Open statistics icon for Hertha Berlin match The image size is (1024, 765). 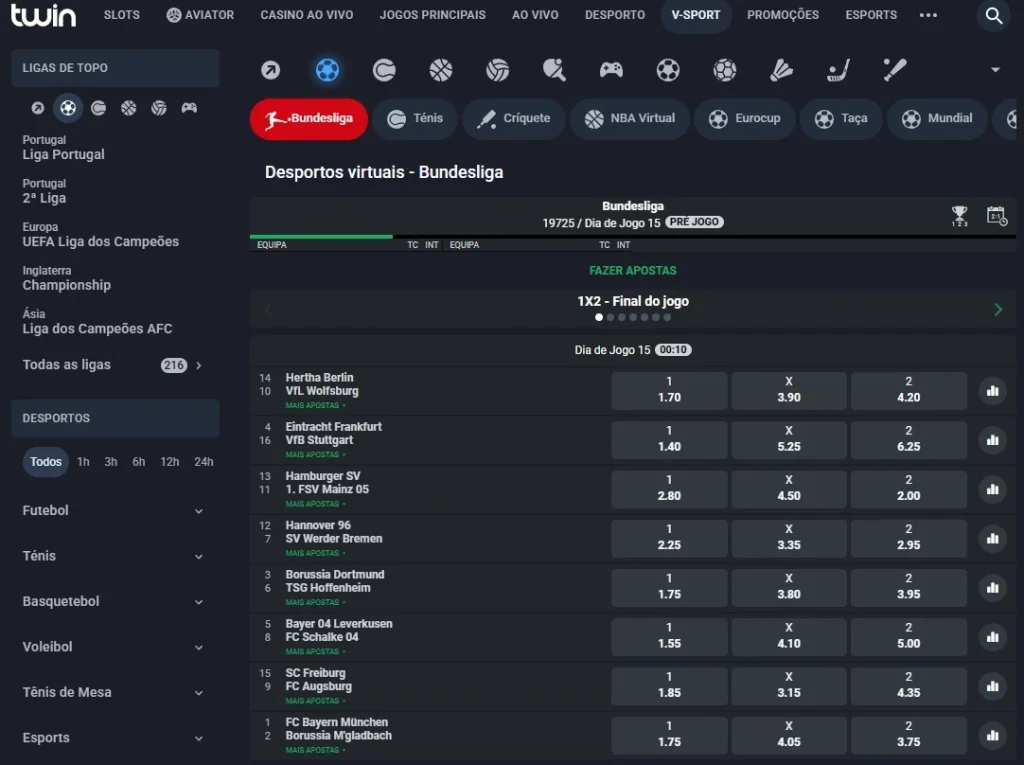[993, 391]
